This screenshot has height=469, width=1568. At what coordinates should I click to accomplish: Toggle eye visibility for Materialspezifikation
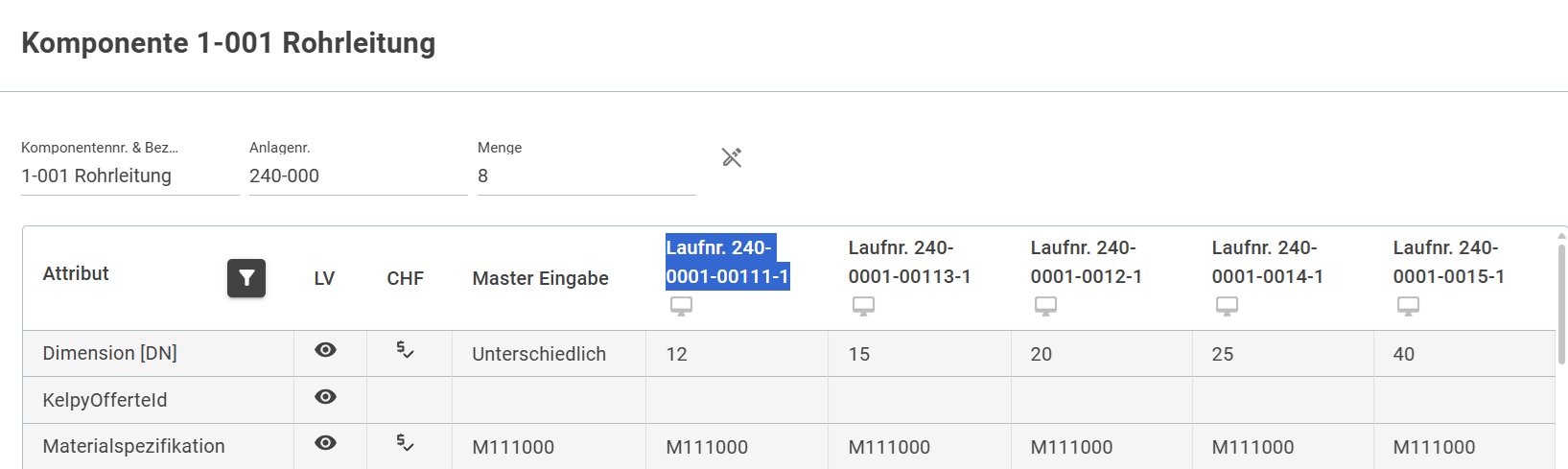[x=325, y=443]
